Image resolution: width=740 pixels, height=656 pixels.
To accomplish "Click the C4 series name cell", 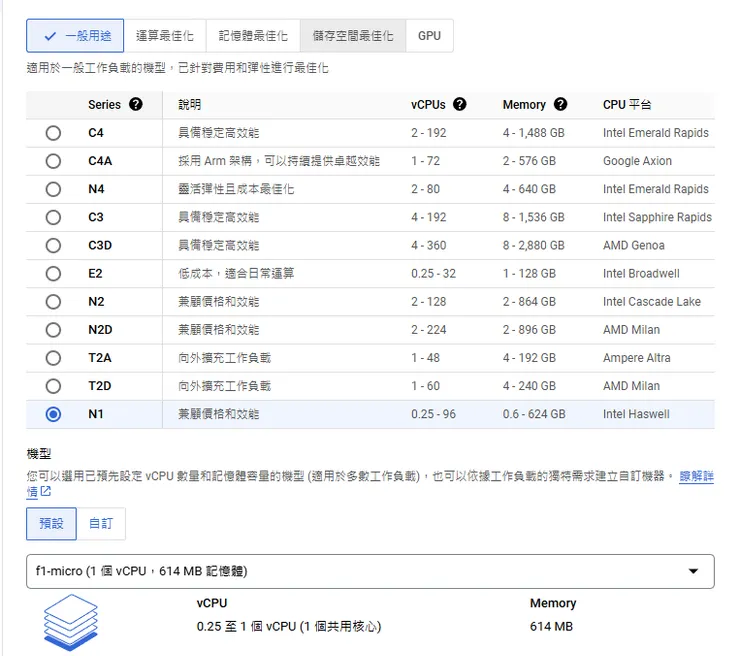I will 96,133.
